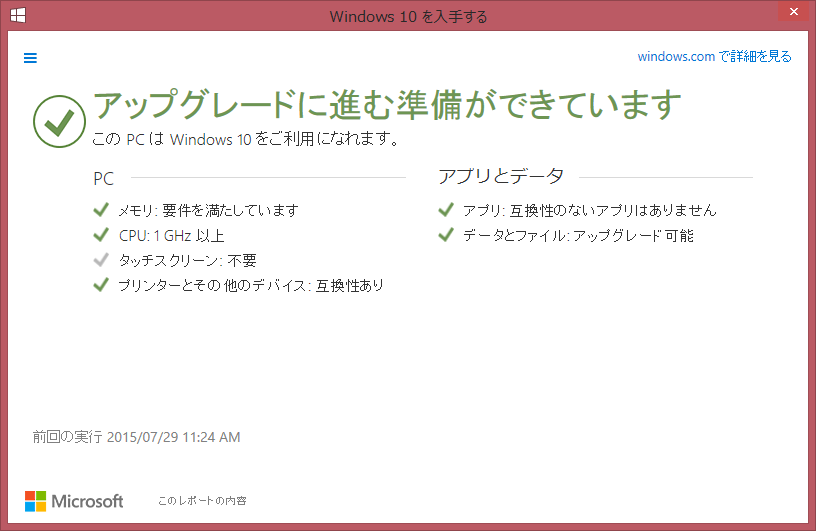The image size is (816, 531).
Task: Click the checkmark next to メモリ
Action: point(101,209)
